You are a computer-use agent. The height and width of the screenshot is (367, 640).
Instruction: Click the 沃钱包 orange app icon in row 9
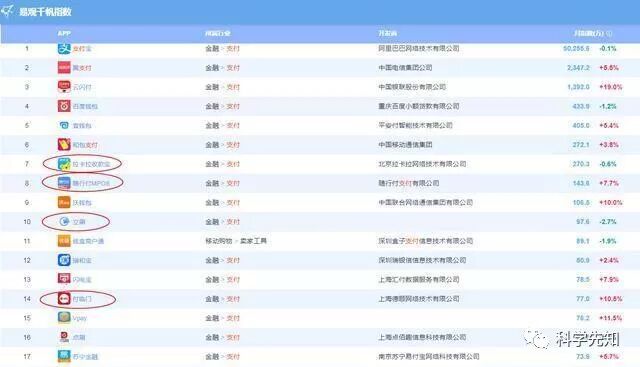click(64, 202)
